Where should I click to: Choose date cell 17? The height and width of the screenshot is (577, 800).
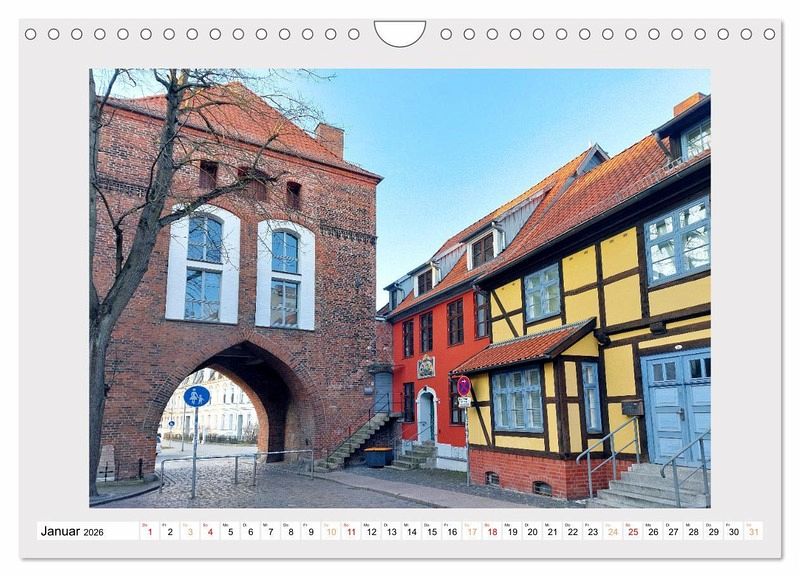[472, 531]
